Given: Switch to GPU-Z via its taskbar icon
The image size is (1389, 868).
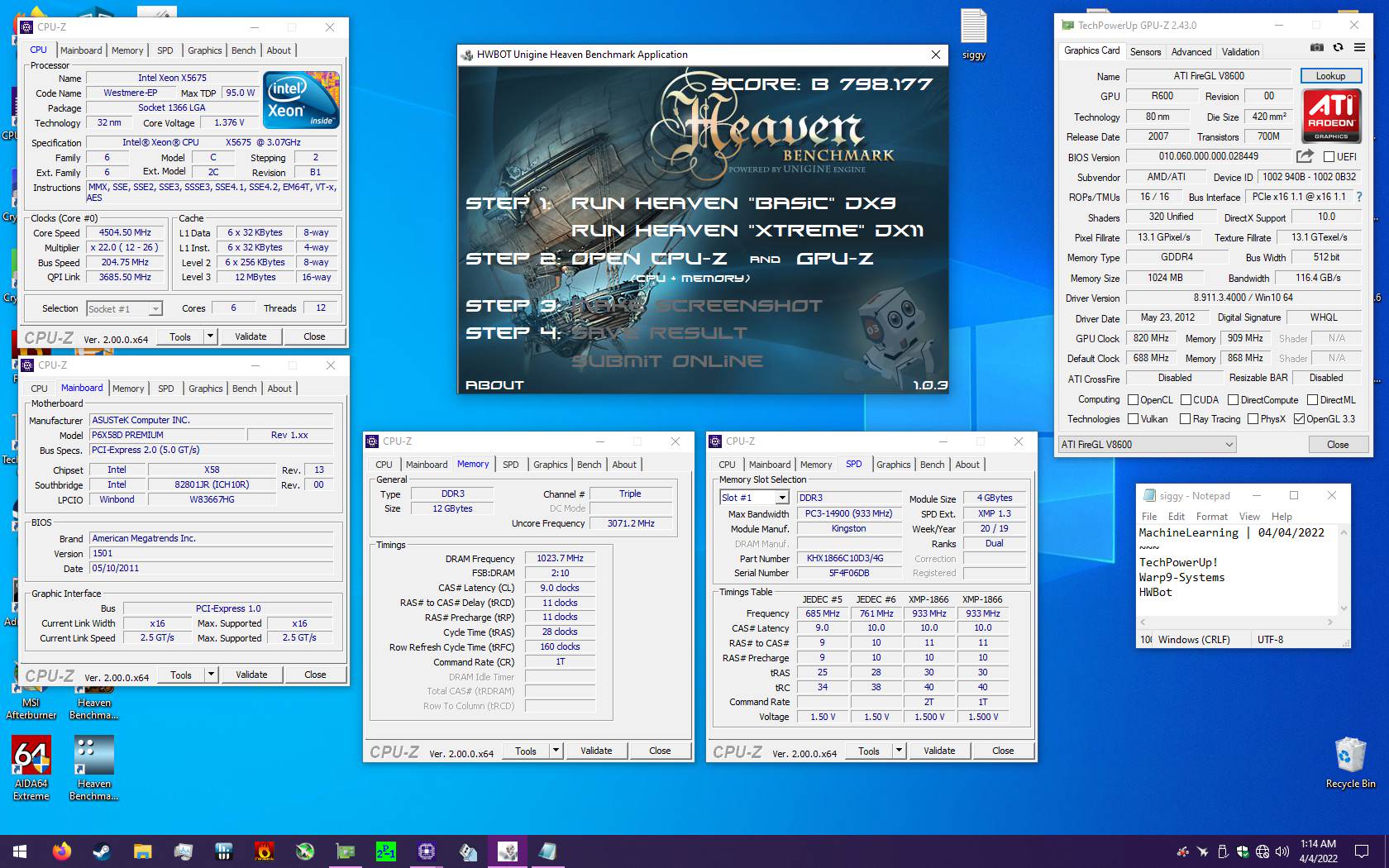Looking at the screenshot, I should 346,851.
